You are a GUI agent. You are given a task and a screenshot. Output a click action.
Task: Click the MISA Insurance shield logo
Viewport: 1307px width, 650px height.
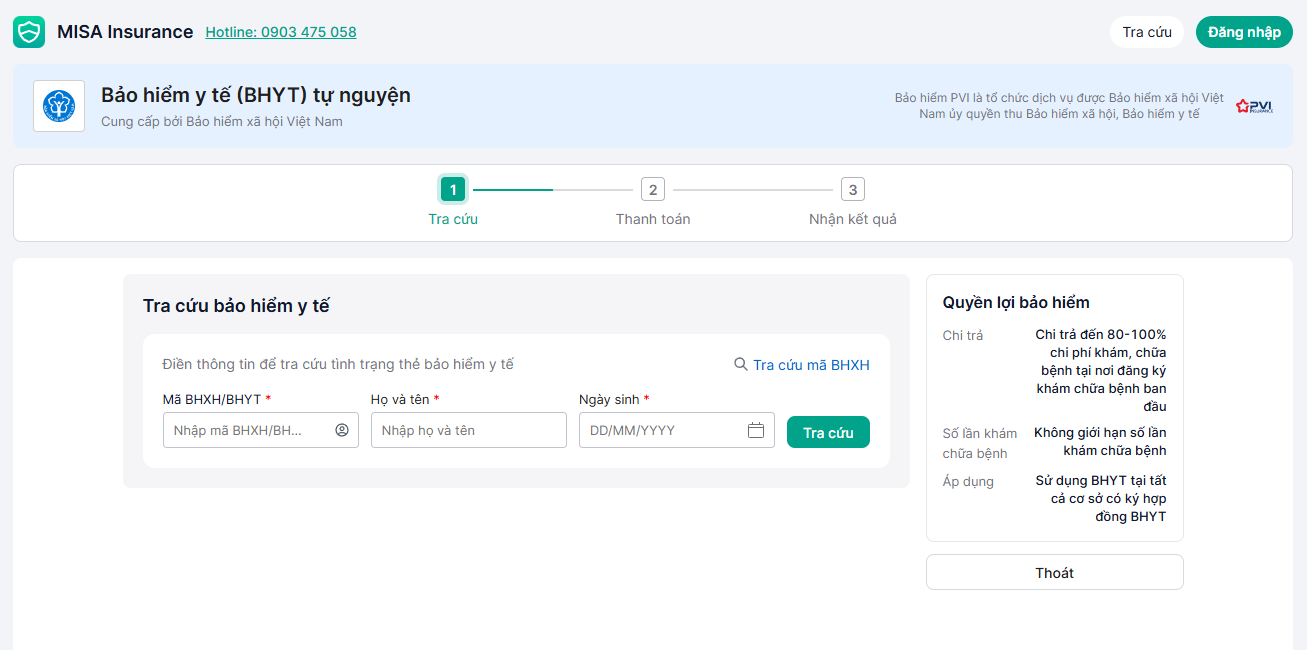pos(29,32)
